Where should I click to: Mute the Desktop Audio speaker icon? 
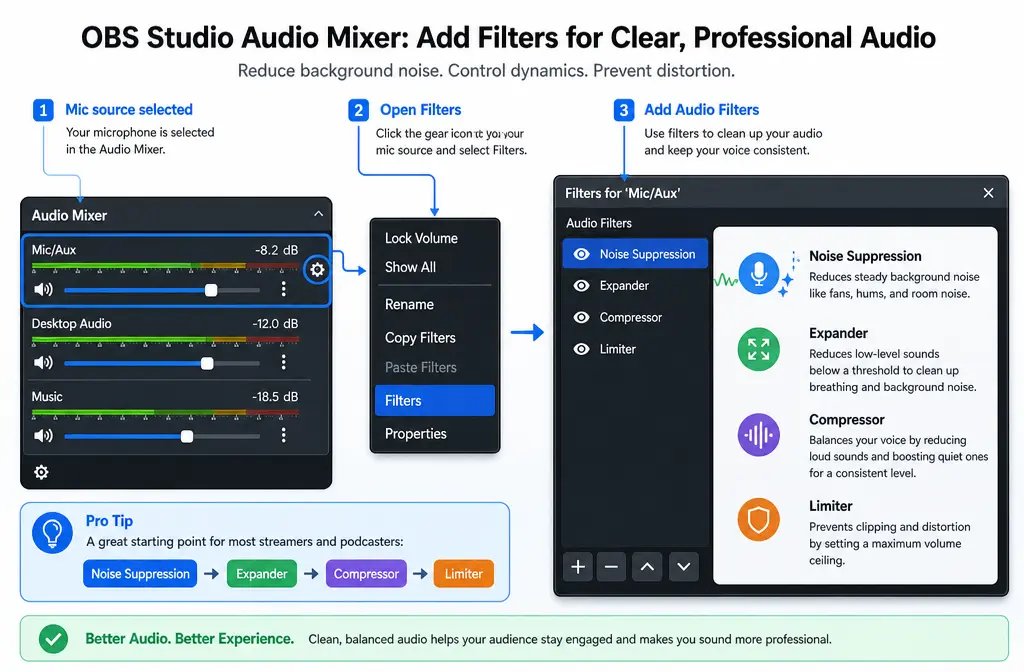click(43, 362)
